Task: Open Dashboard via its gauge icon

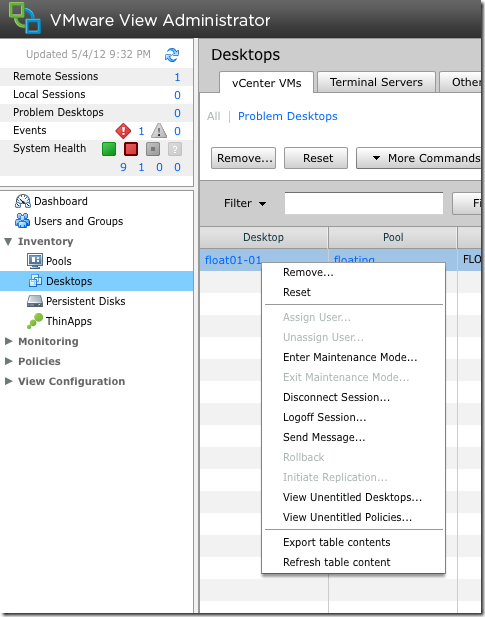Action: (23, 201)
